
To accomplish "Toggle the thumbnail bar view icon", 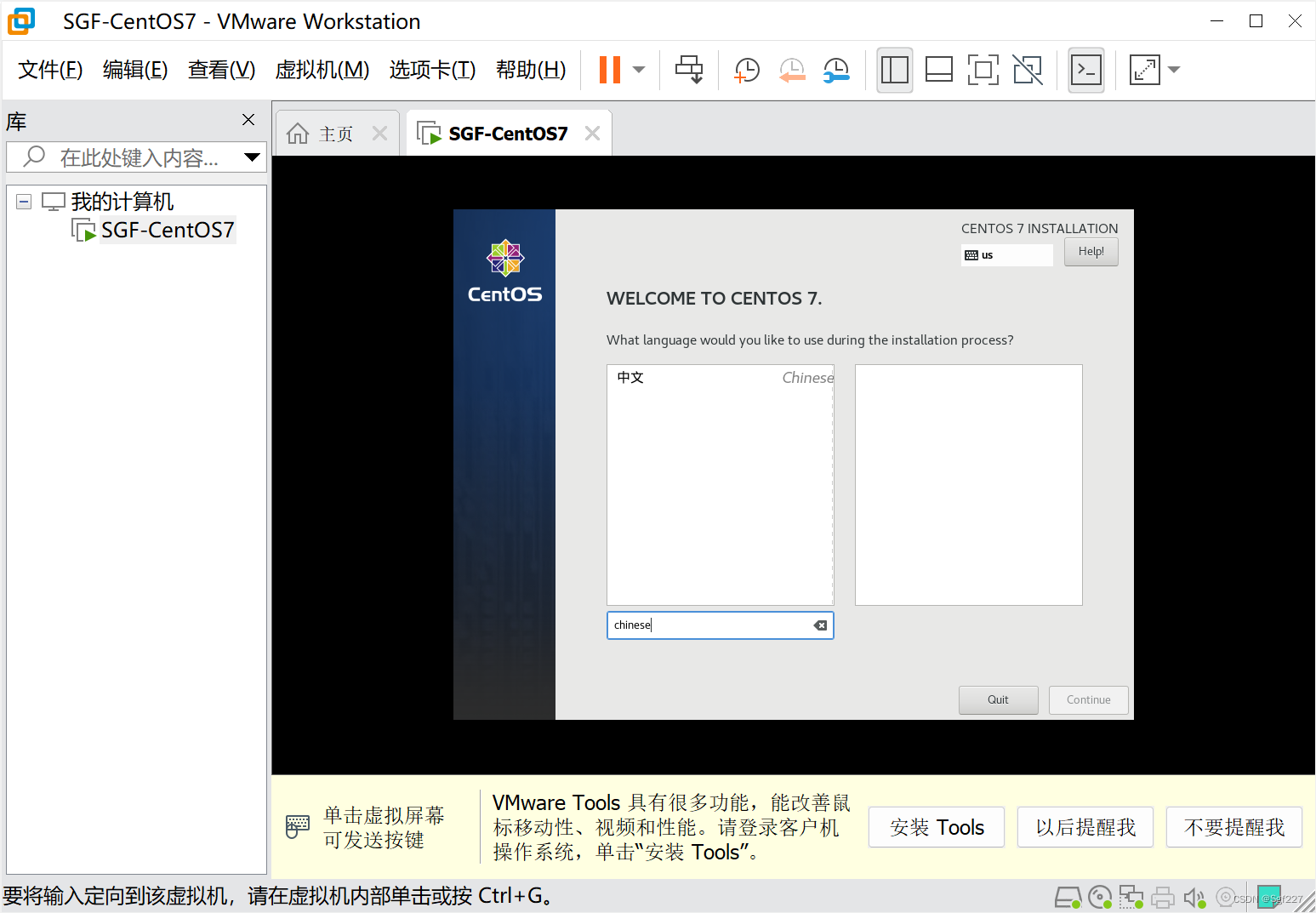I will click(939, 70).
